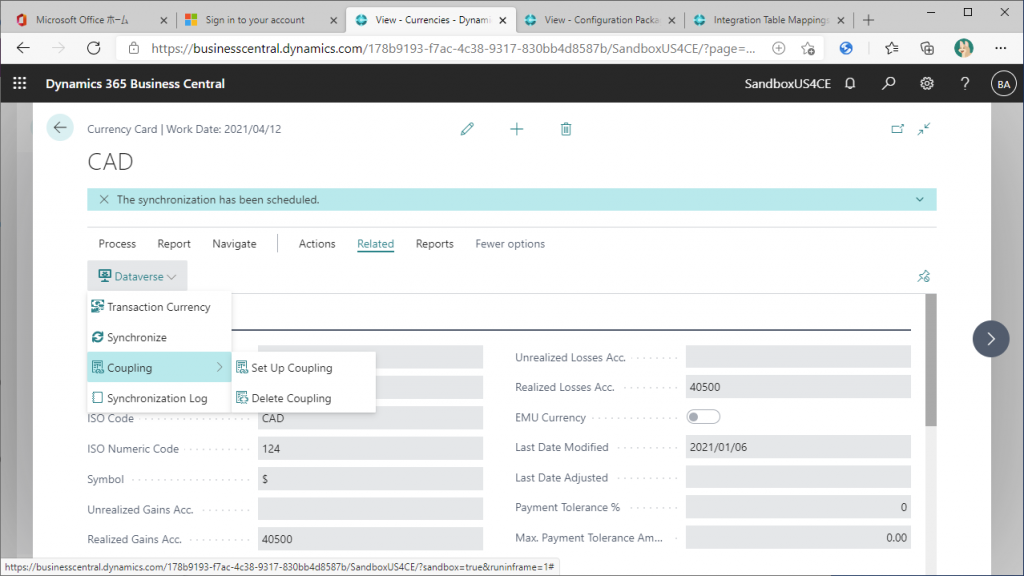Open the search magnifier in Business Central header

(x=888, y=84)
